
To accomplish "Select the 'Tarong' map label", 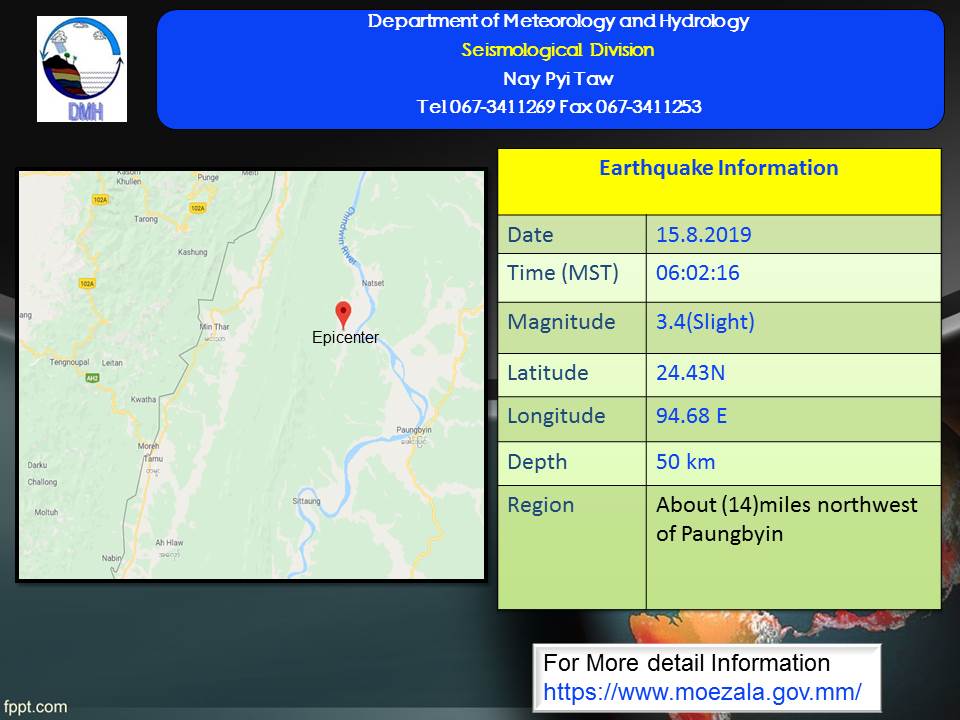I will pos(146,219).
